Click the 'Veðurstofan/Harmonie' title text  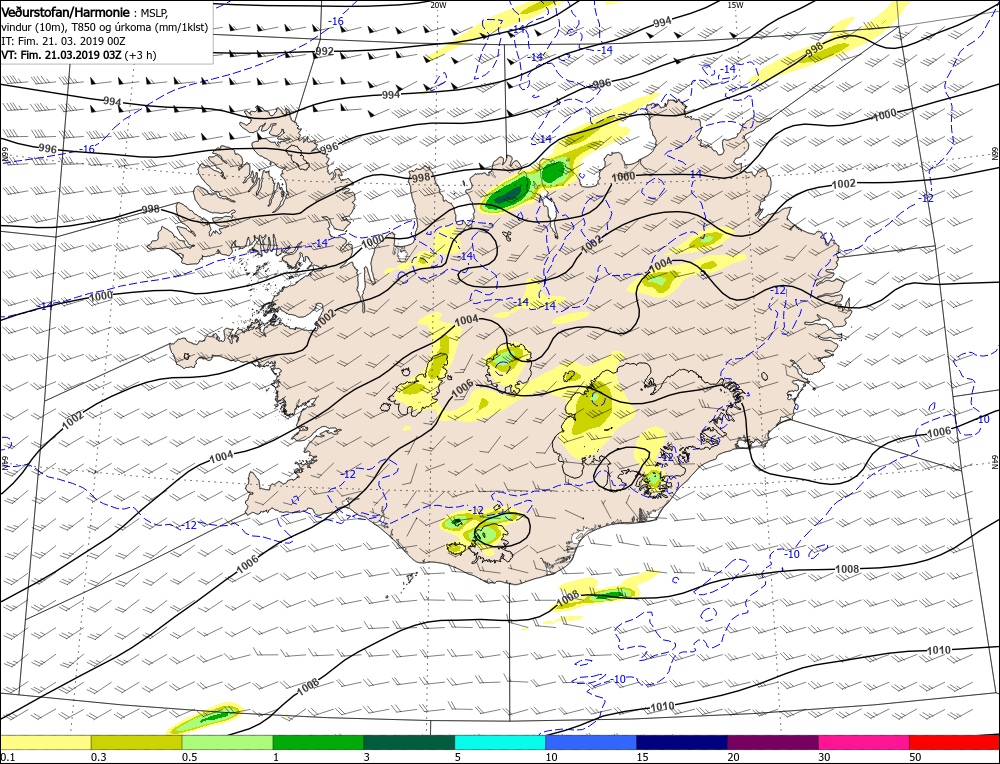coord(66,13)
